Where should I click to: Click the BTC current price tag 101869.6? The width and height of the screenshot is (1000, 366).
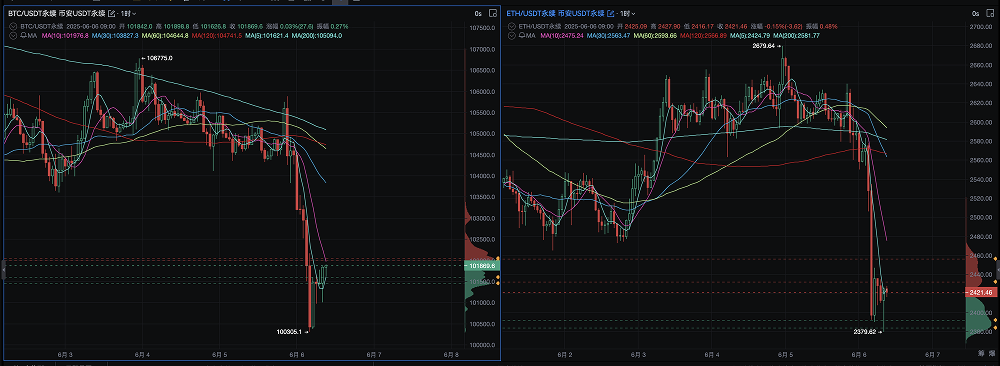pyautogui.click(x=482, y=265)
